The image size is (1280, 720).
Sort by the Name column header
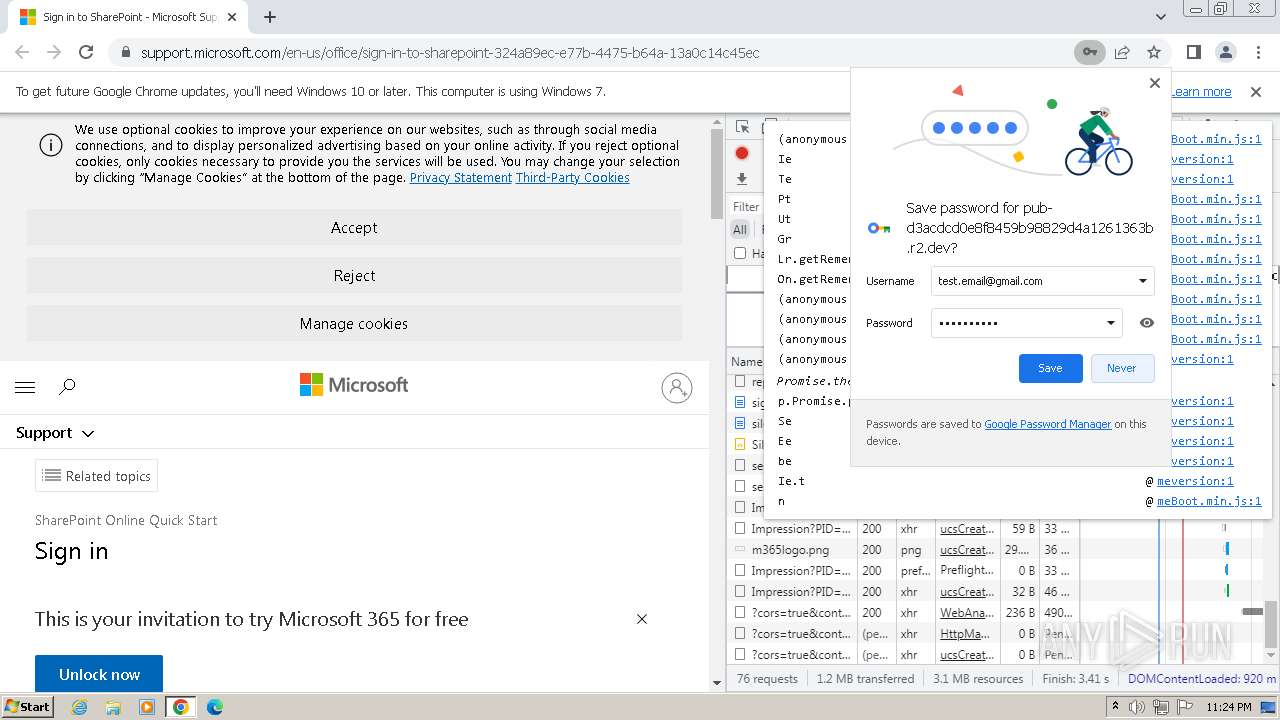pos(746,361)
